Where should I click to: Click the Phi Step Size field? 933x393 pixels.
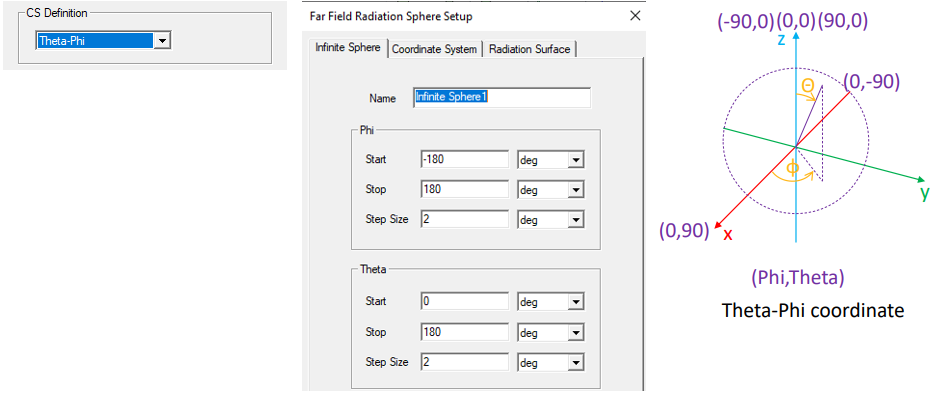465,219
